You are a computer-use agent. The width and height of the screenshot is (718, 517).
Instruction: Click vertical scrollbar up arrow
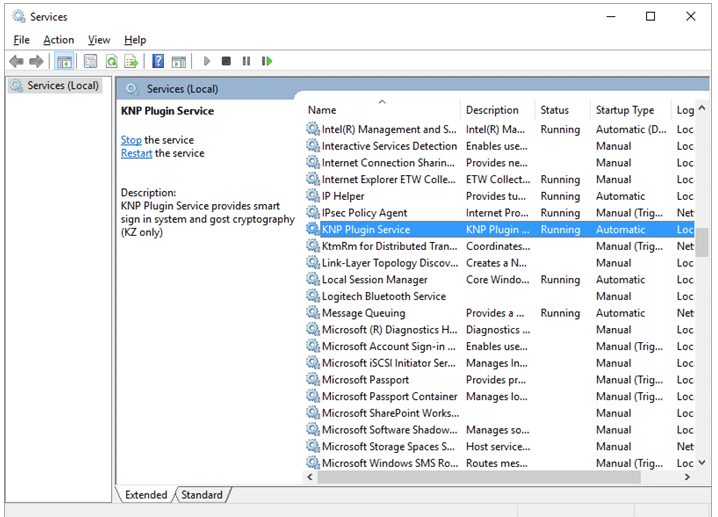[x=702, y=109]
